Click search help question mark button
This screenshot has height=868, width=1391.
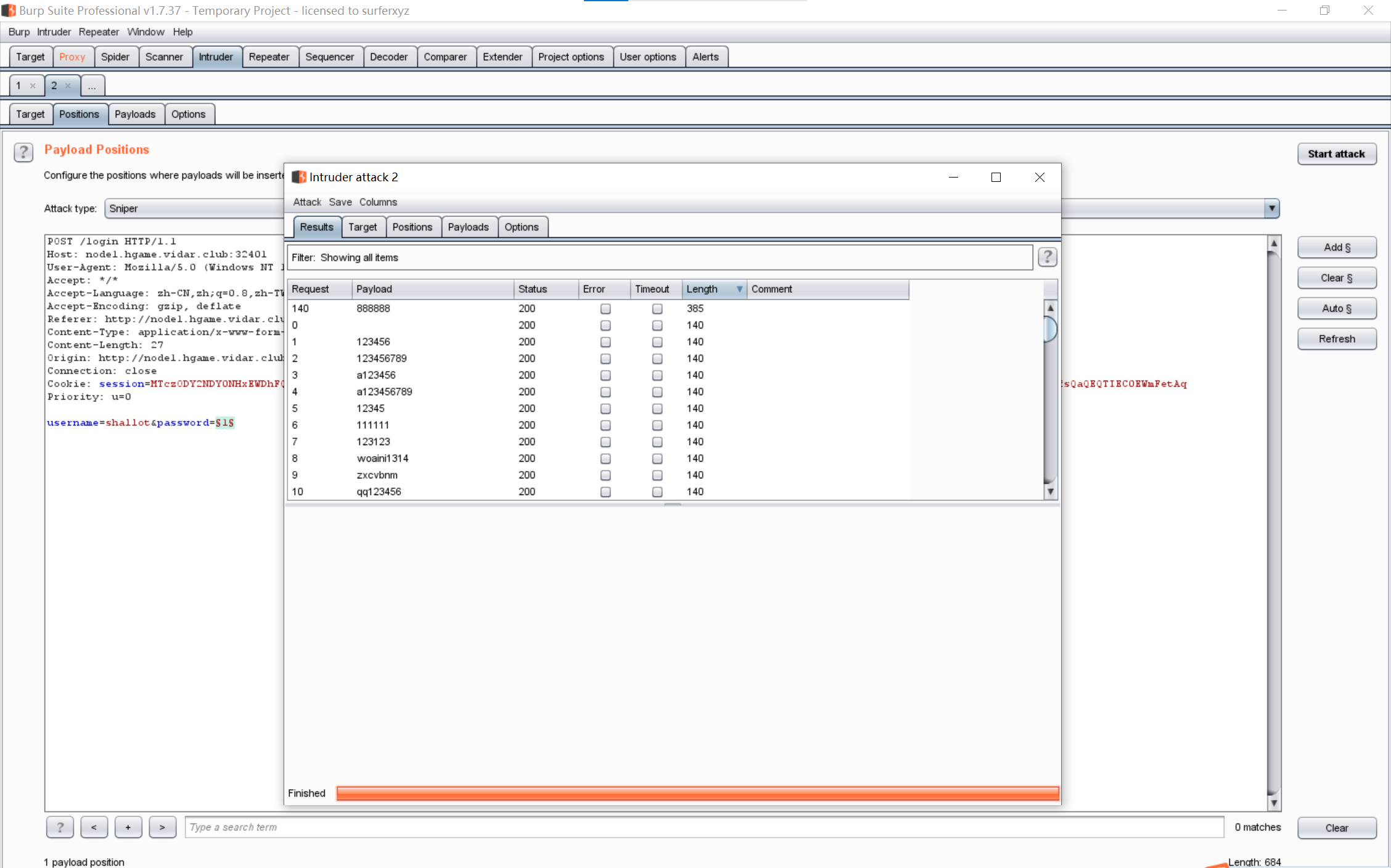coord(60,827)
